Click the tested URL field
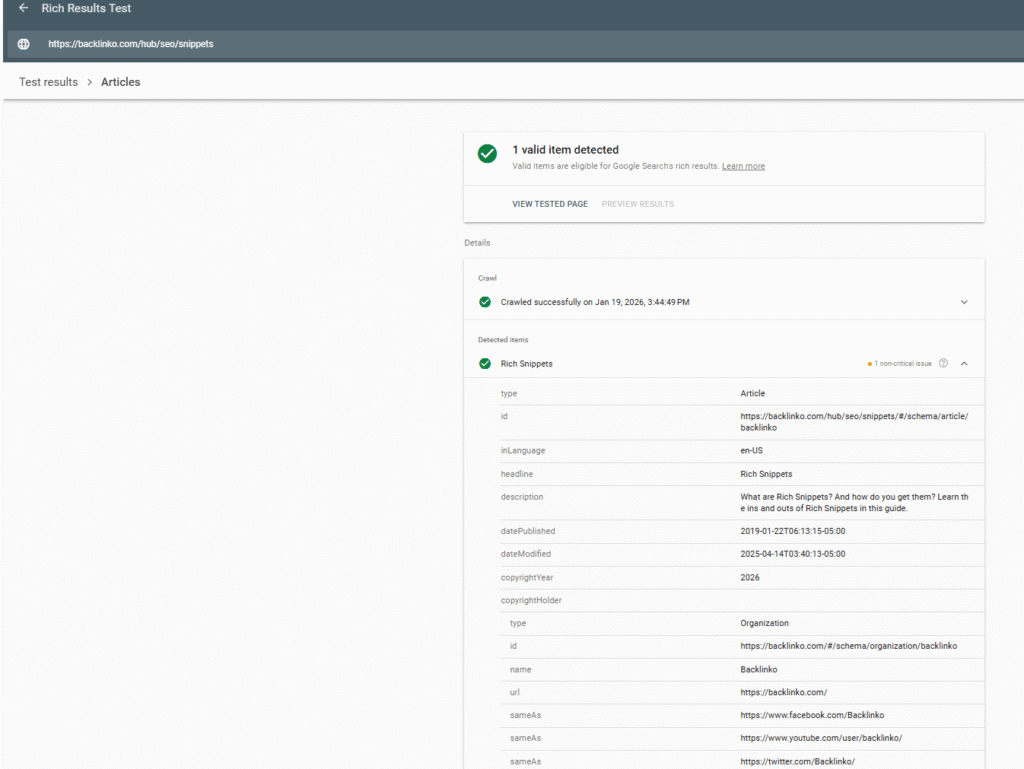1024x769 pixels. click(131, 44)
